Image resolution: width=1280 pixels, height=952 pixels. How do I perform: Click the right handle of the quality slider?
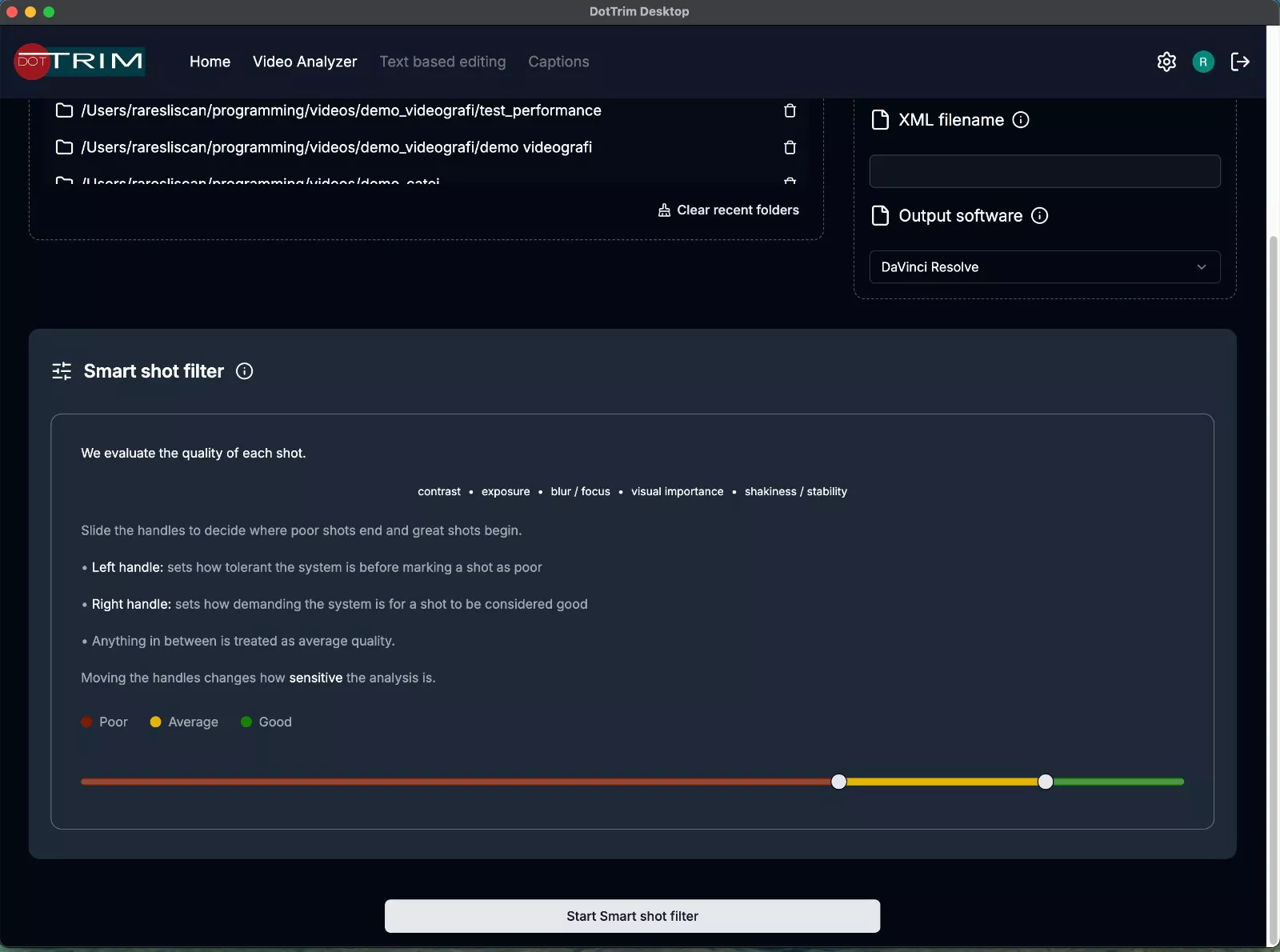click(1046, 782)
